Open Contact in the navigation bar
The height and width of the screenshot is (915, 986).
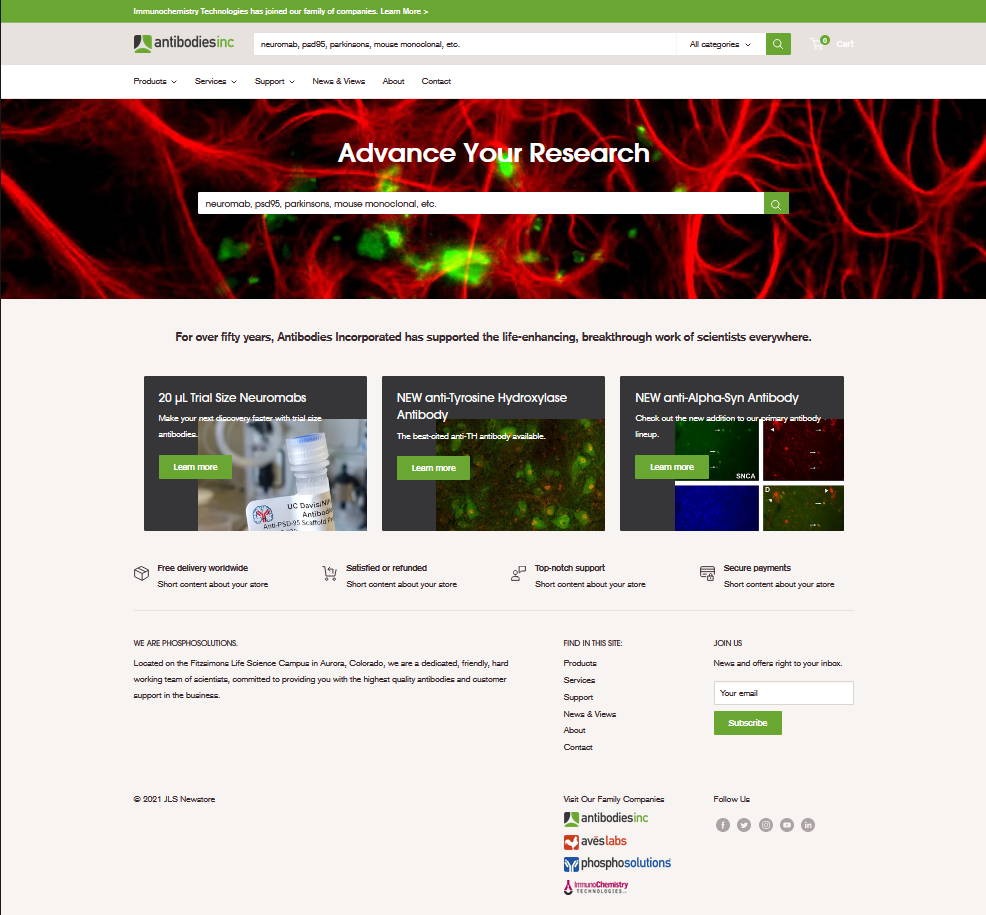pyautogui.click(x=436, y=81)
